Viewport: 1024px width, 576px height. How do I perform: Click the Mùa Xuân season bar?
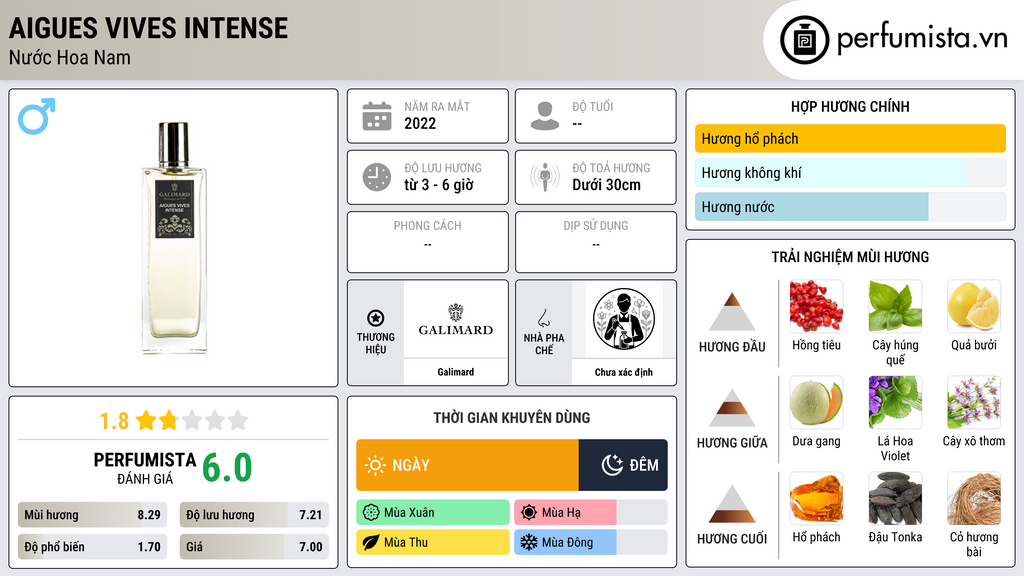coord(433,513)
